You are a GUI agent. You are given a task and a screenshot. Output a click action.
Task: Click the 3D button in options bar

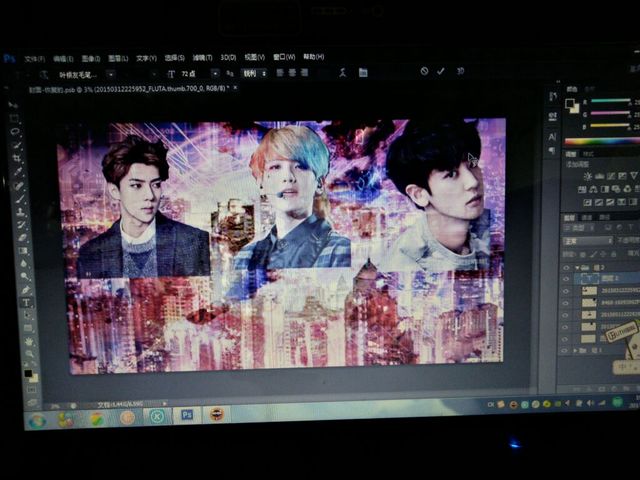click(460, 71)
